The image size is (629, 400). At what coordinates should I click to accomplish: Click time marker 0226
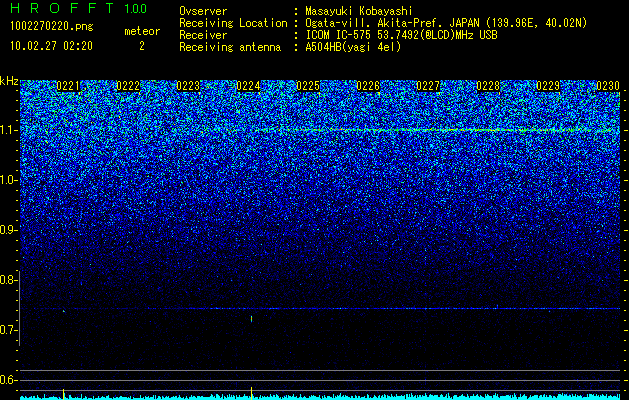368,86
